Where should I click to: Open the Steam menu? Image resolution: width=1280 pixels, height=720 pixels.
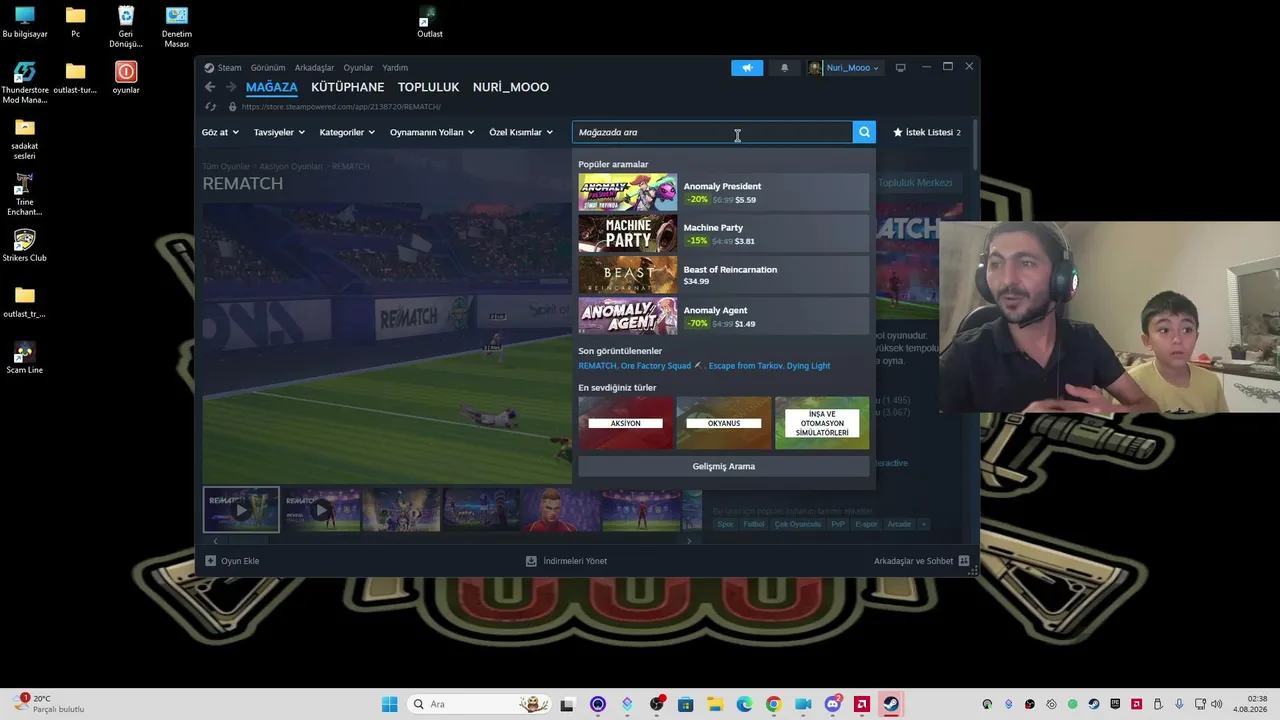[223, 68]
